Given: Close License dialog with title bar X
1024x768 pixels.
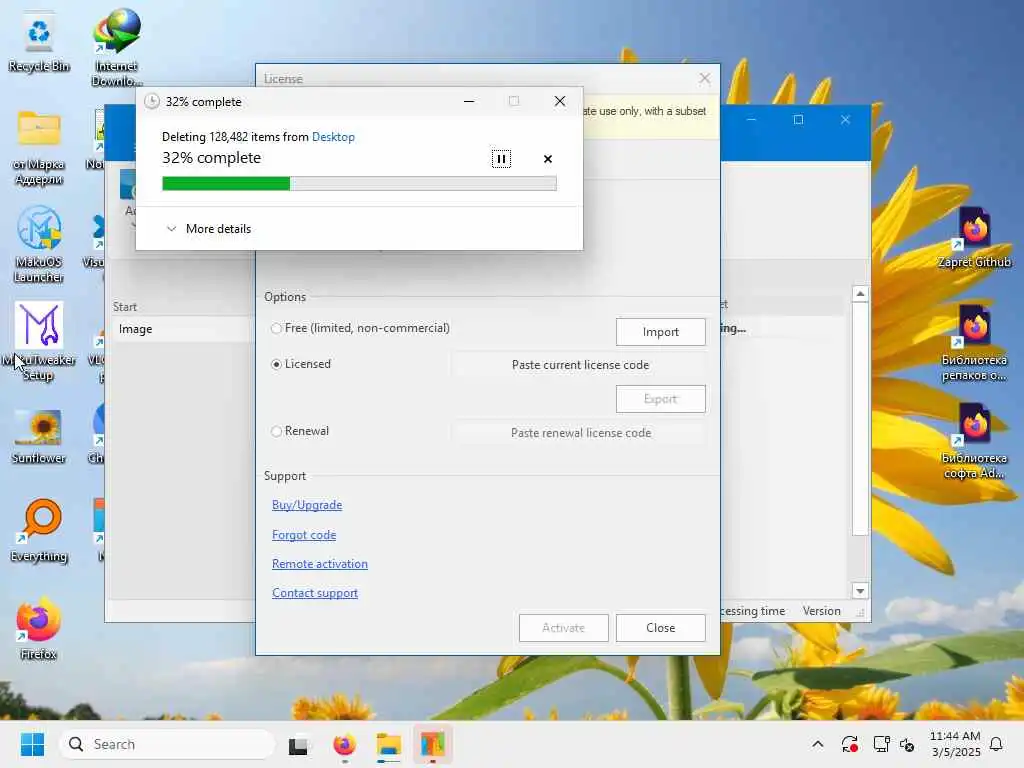Looking at the screenshot, I should pyautogui.click(x=705, y=79).
